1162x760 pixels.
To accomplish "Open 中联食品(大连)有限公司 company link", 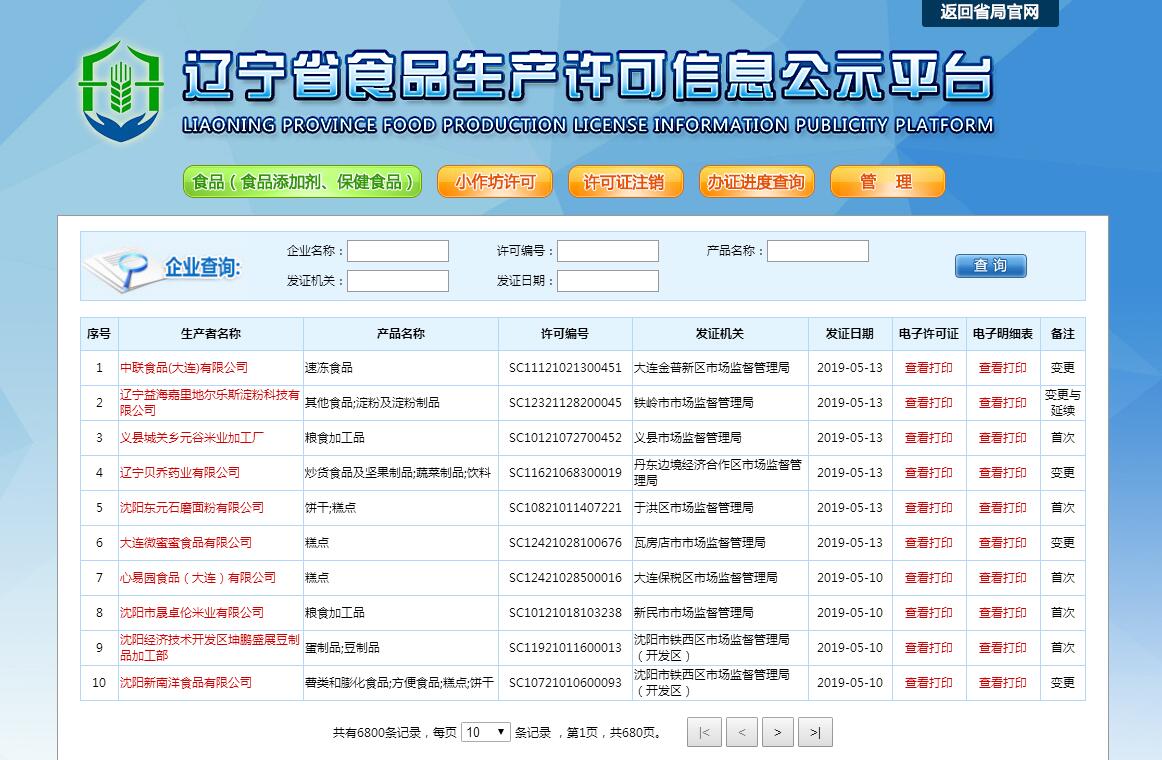I will [x=184, y=368].
